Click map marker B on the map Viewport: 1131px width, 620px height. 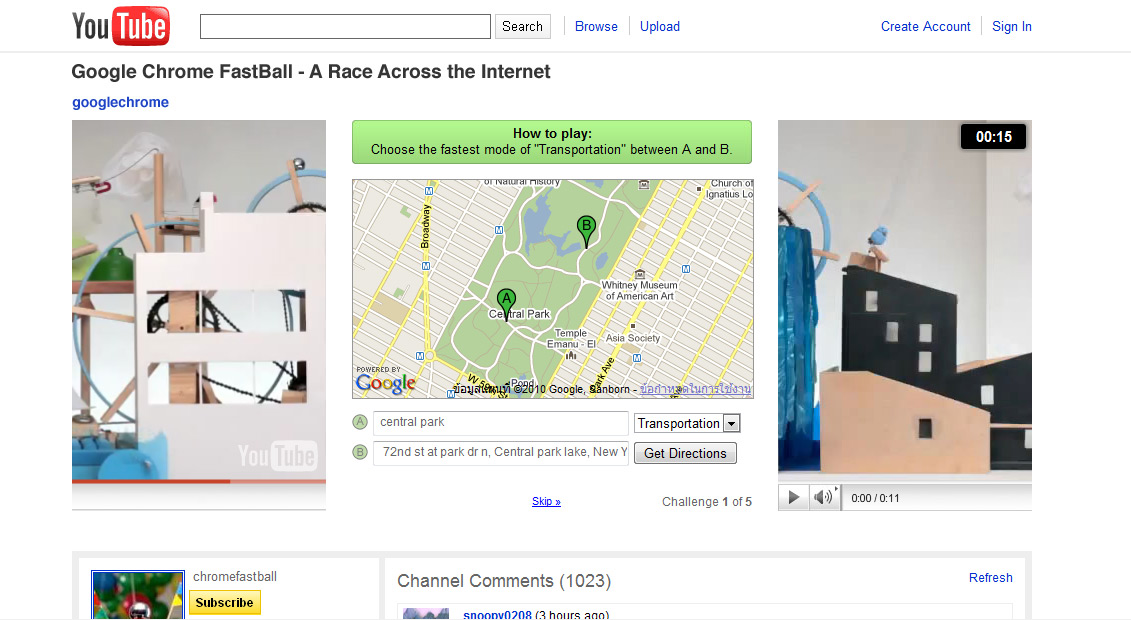[x=586, y=231]
